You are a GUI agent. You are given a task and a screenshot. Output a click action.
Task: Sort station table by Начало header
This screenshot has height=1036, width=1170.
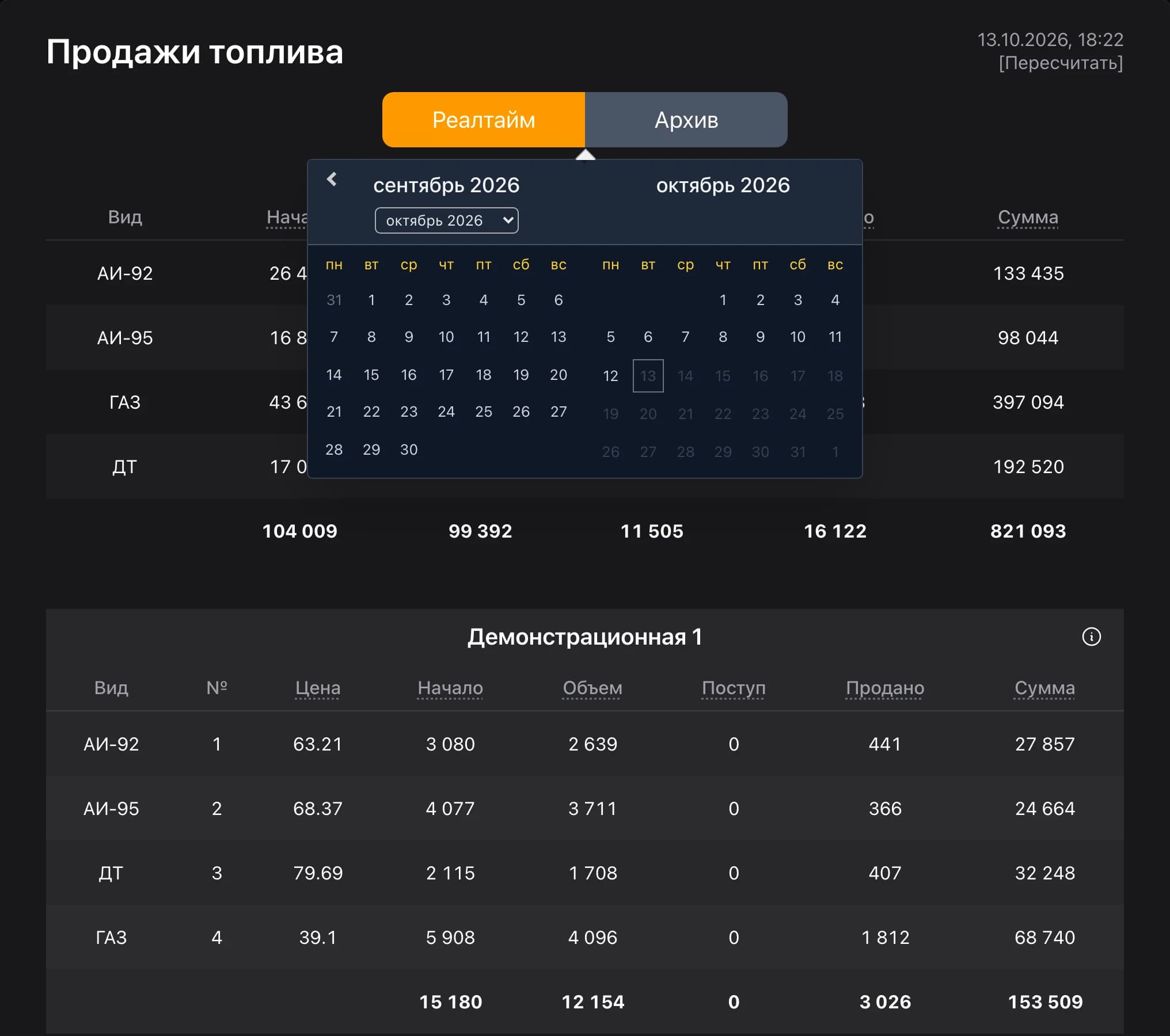[450, 688]
